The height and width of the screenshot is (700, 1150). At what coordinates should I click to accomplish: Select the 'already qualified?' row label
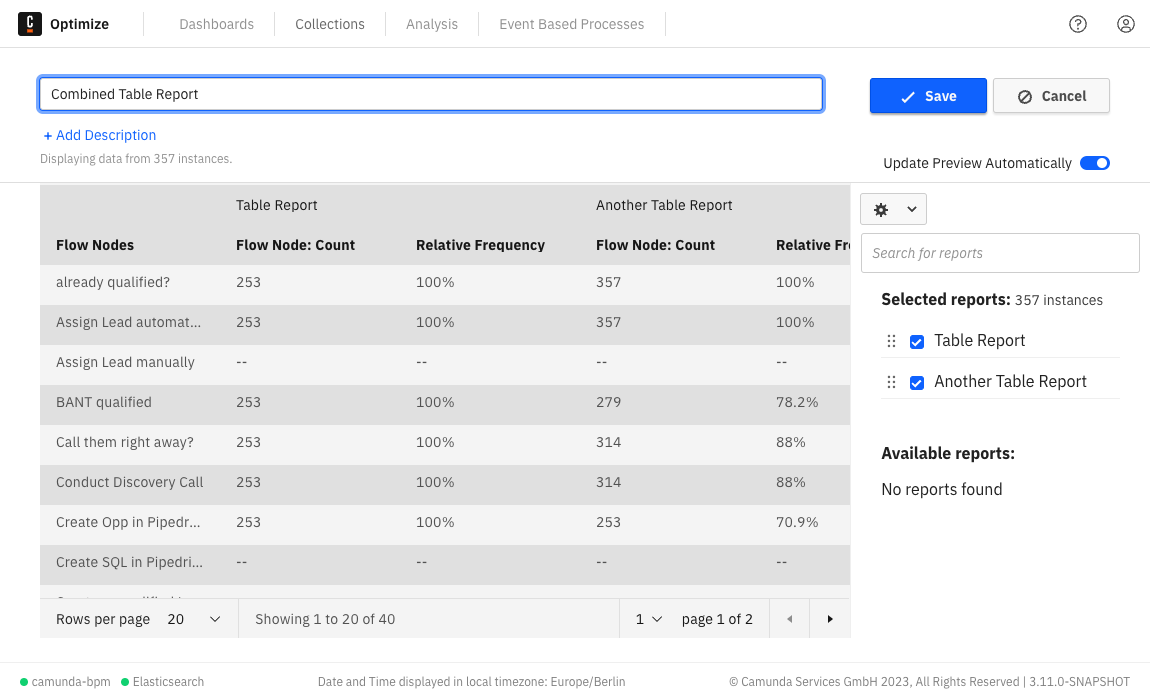(x=113, y=282)
